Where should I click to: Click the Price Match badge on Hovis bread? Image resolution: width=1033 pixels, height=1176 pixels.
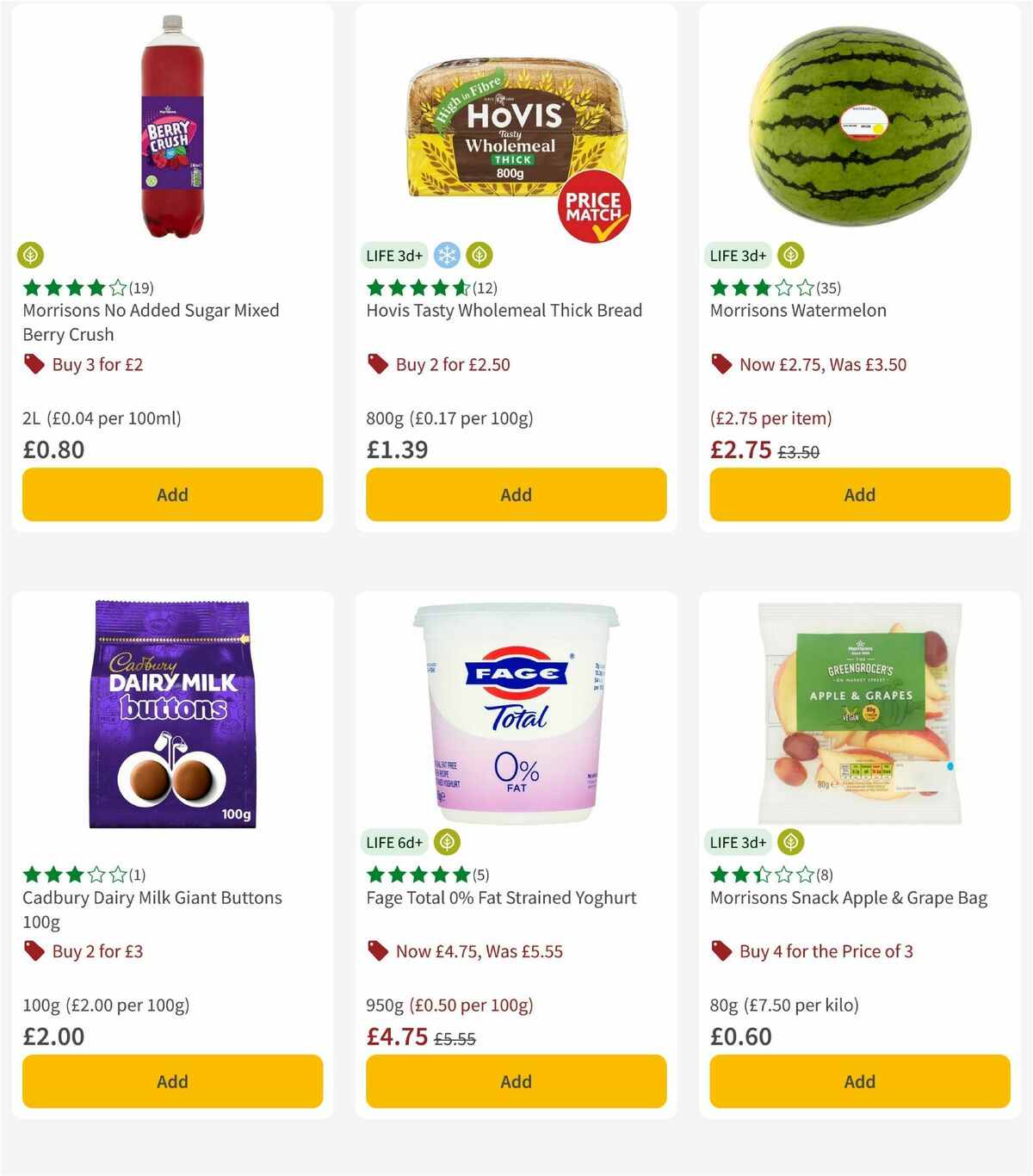596,205
